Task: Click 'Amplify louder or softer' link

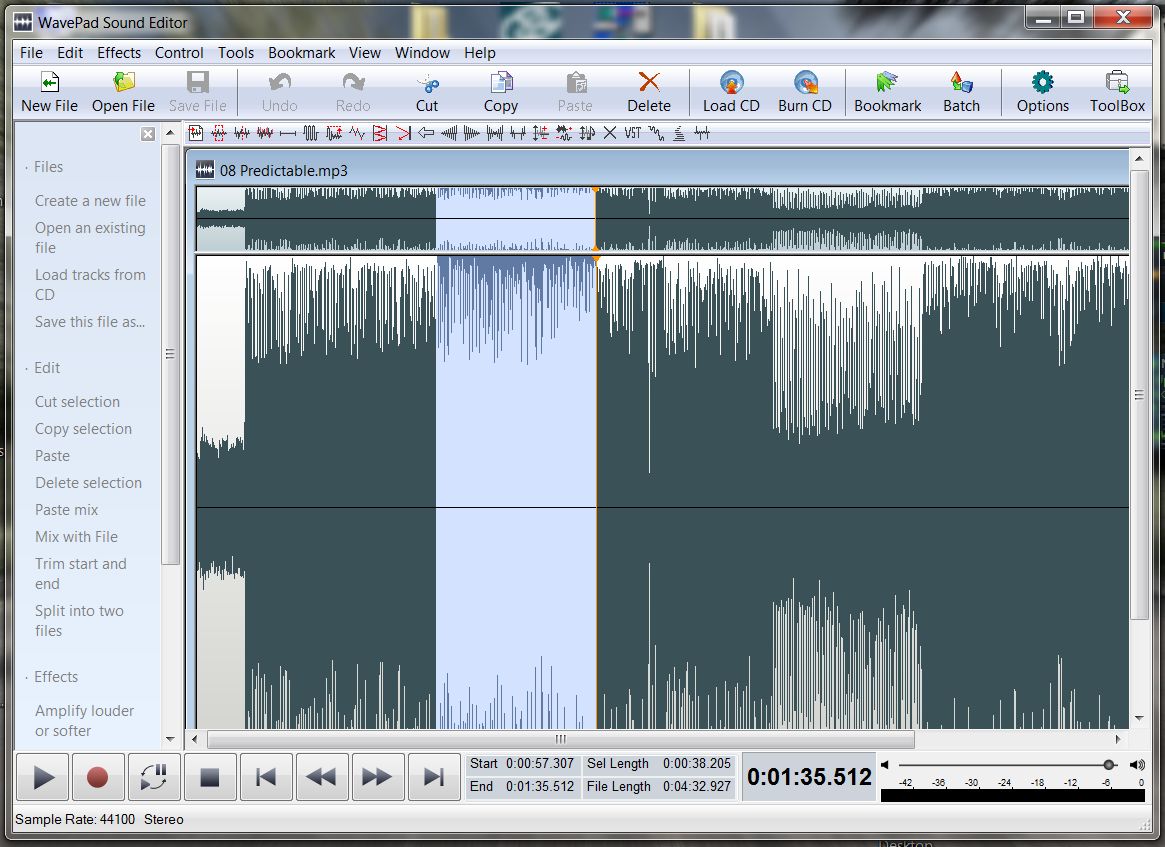Action: pos(84,721)
